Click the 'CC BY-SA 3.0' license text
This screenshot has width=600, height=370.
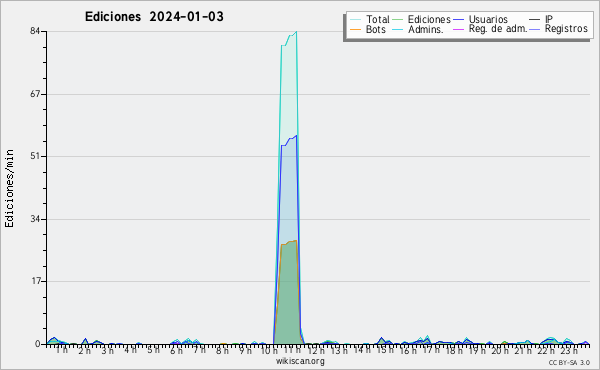click(569, 362)
